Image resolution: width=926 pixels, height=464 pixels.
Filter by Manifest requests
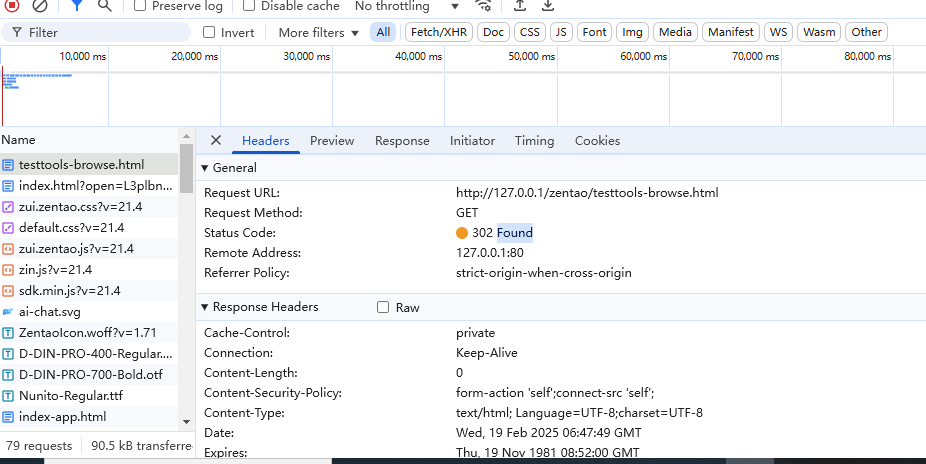731,32
